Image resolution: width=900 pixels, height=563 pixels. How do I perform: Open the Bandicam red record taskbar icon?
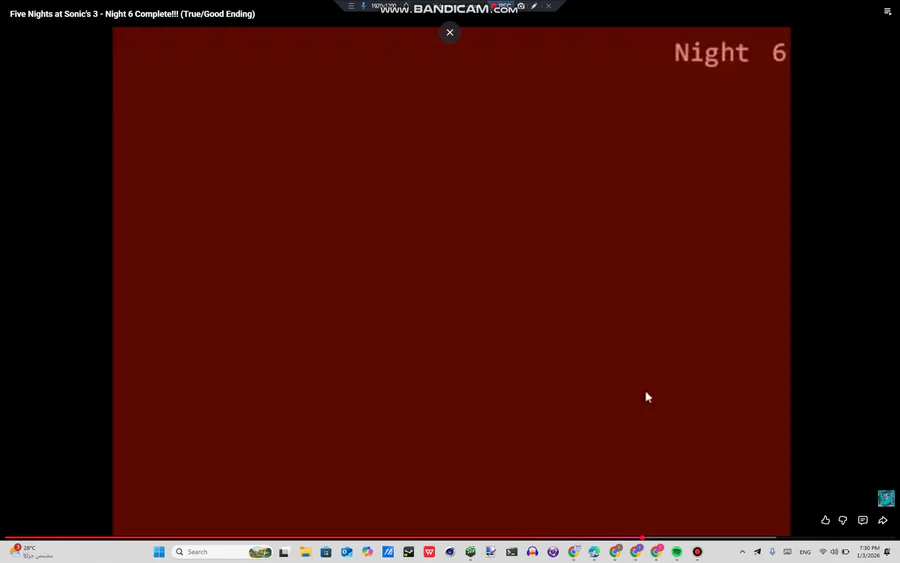click(x=697, y=552)
